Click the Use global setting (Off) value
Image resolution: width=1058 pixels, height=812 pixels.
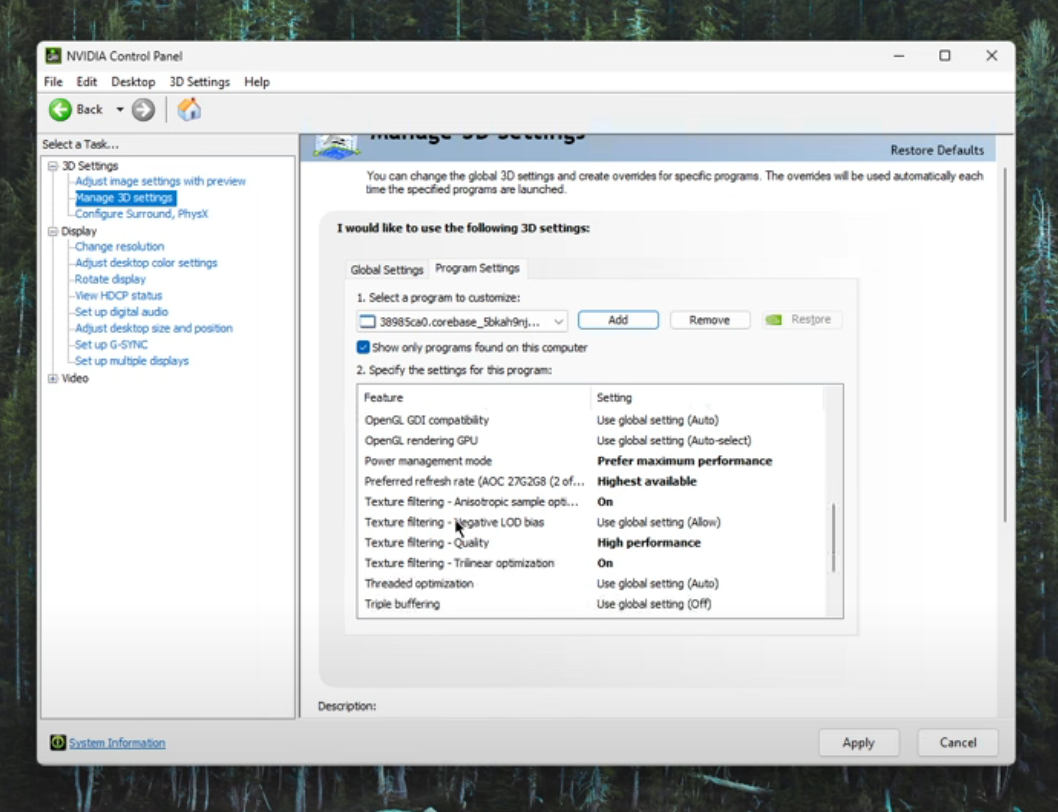point(654,604)
